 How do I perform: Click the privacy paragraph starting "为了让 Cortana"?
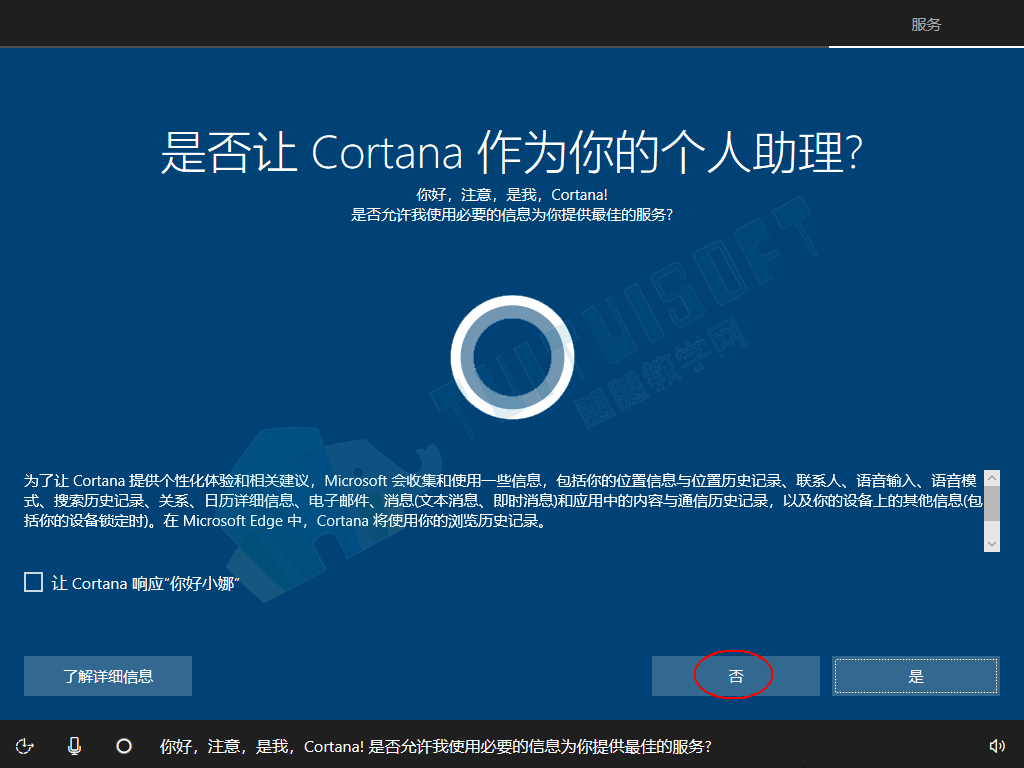(503, 501)
